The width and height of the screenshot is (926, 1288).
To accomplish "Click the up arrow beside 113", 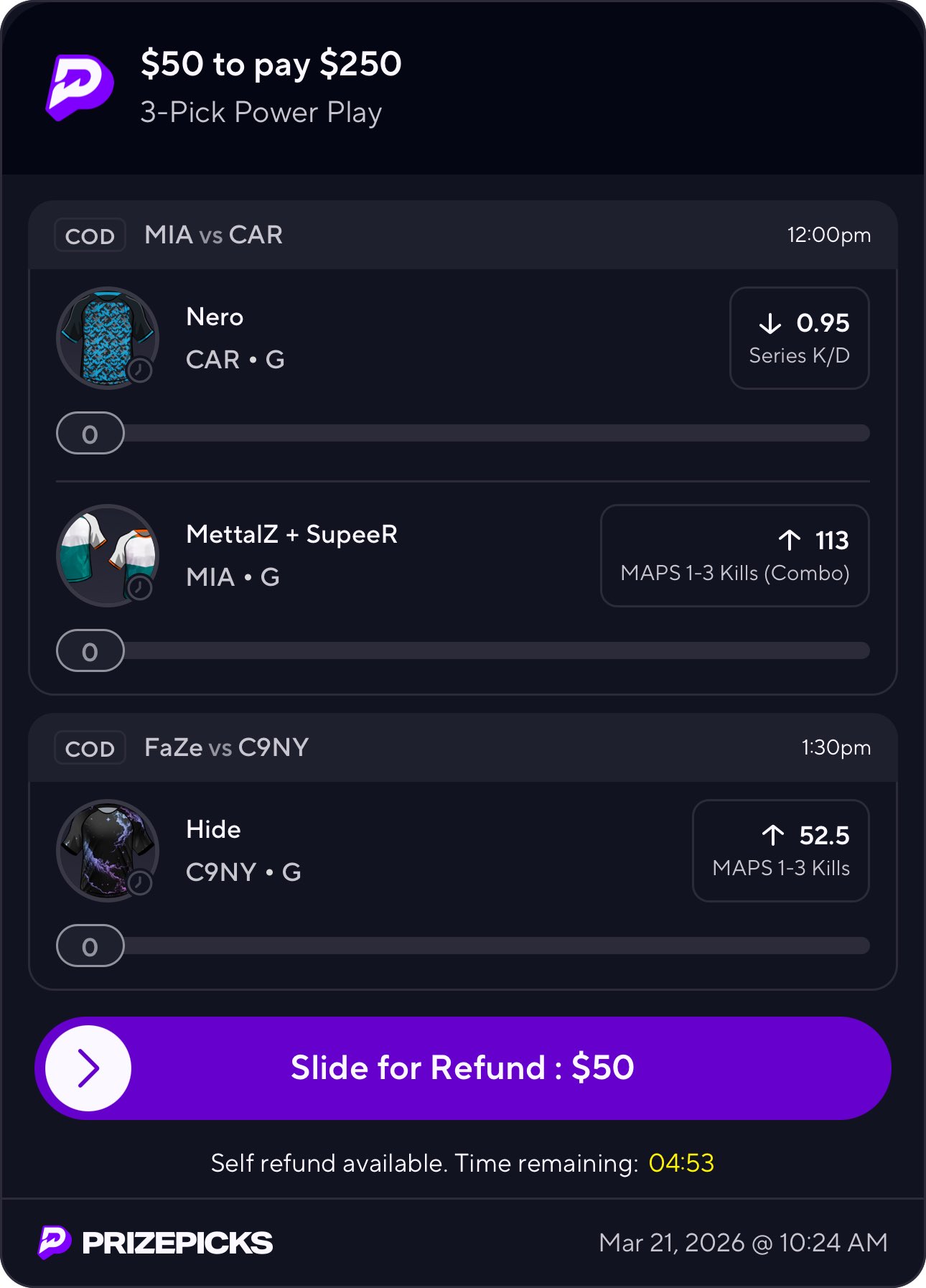I will coord(790,540).
